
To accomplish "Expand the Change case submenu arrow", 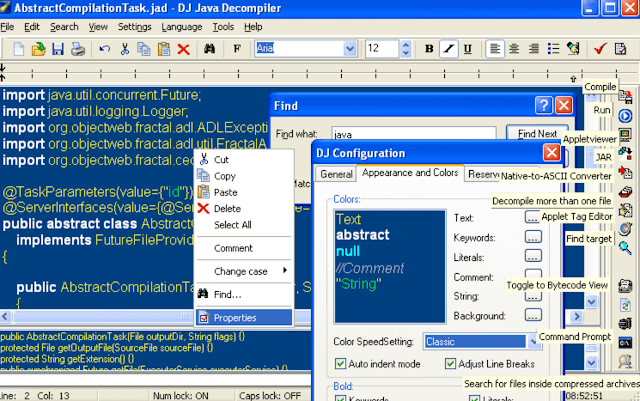I will [x=284, y=271].
